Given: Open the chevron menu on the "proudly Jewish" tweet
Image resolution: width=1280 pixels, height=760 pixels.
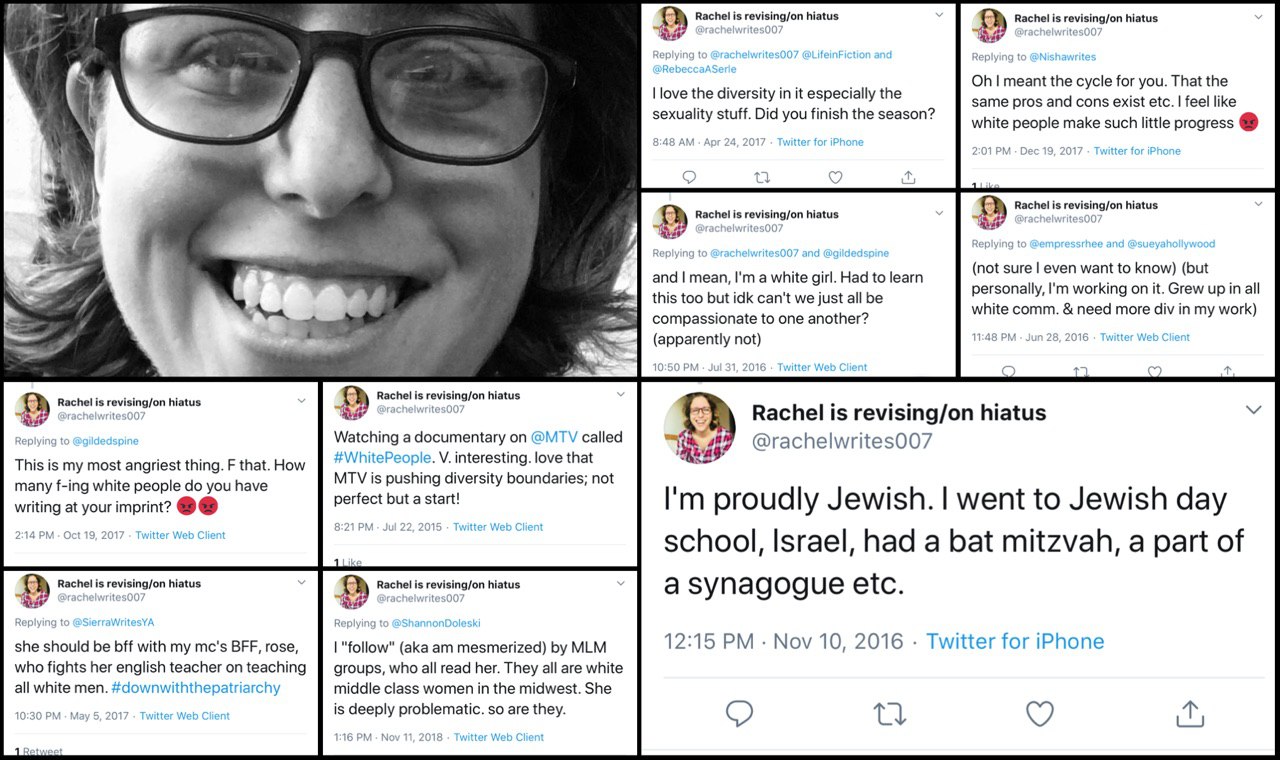Looking at the screenshot, I should point(1253,410).
